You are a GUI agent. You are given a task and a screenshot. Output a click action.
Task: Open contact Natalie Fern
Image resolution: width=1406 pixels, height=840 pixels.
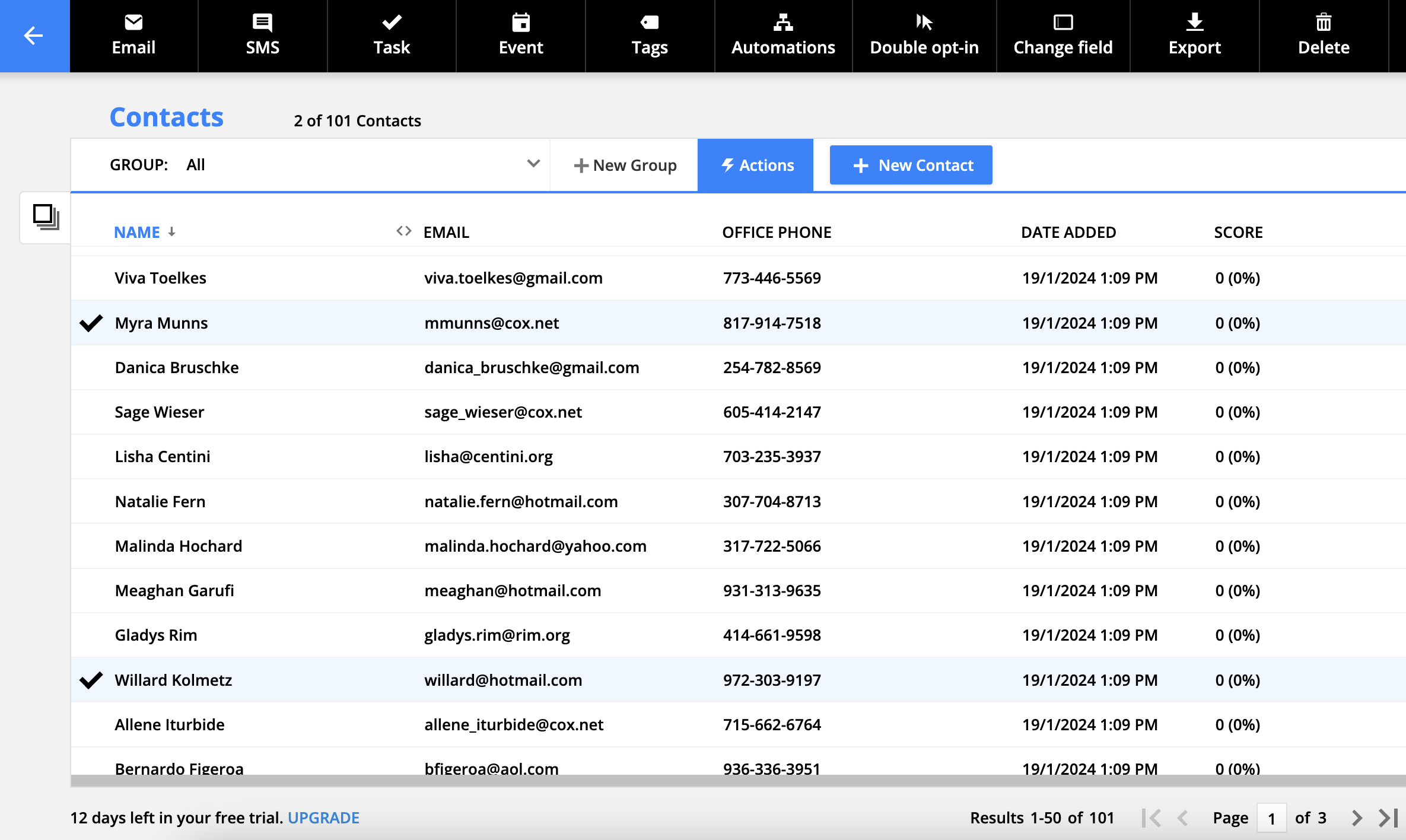pyautogui.click(x=160, y=501)
